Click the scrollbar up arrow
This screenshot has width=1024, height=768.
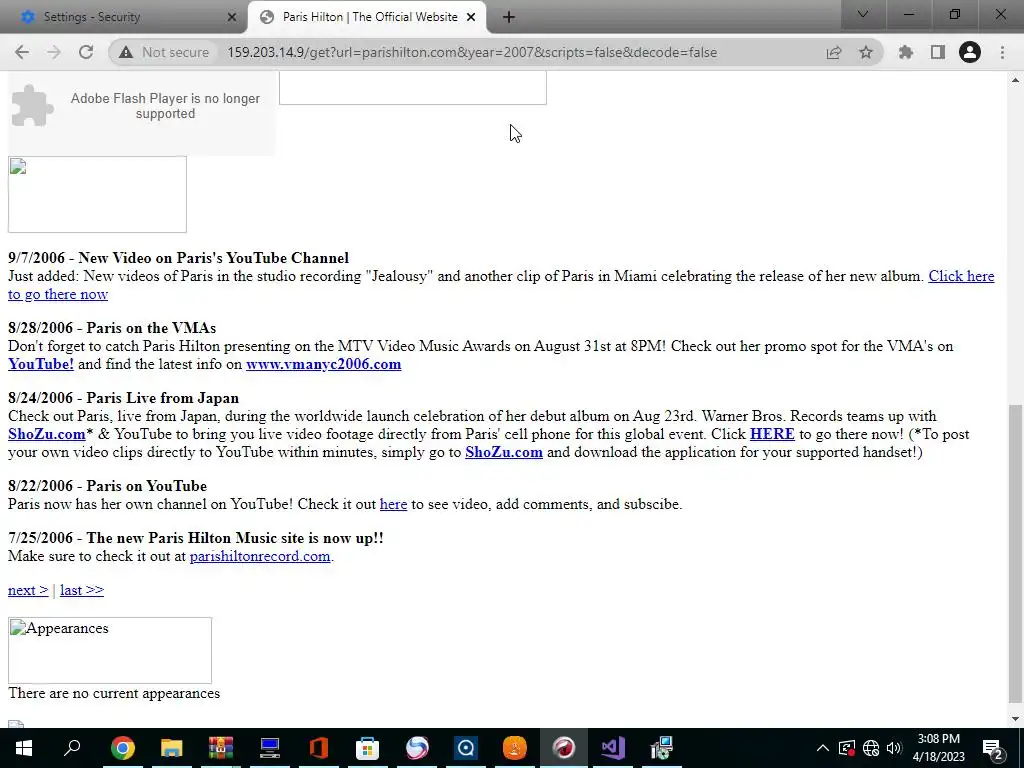pos(1014,80)
